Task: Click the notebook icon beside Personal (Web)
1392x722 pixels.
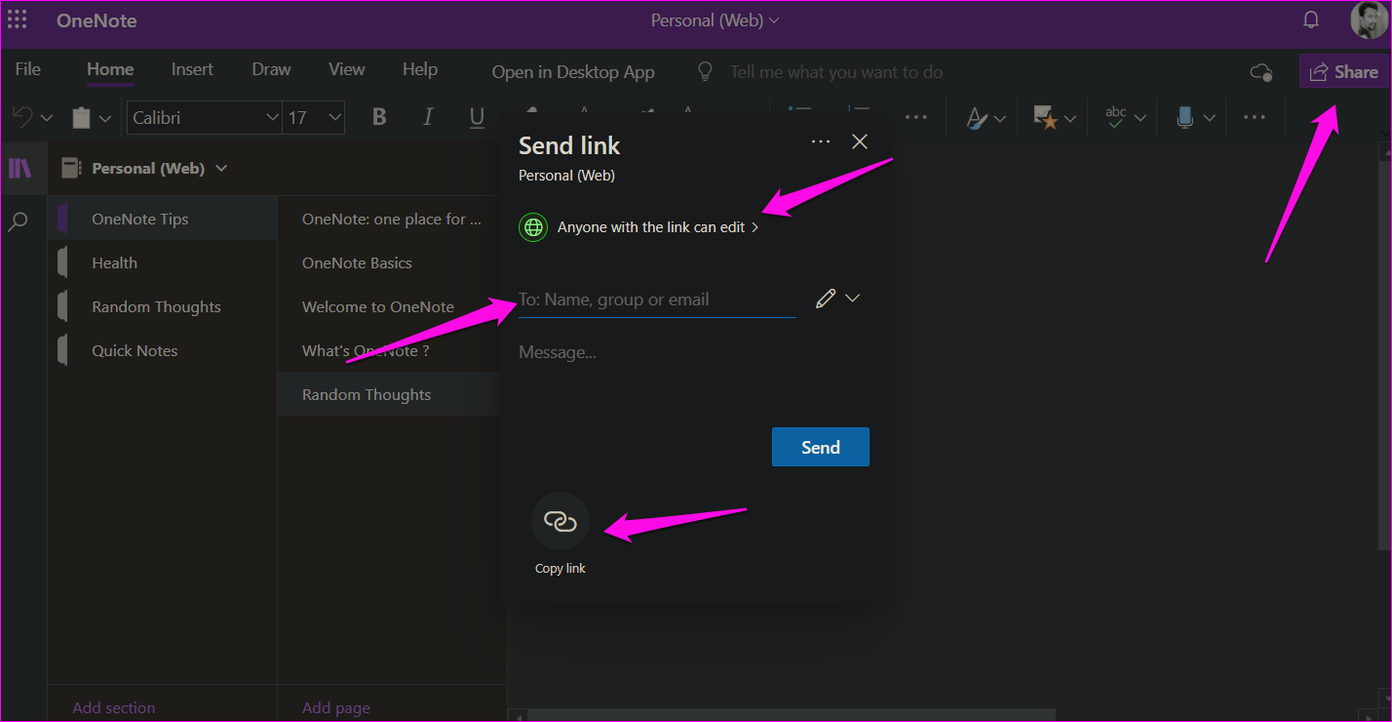Action: 71,168
